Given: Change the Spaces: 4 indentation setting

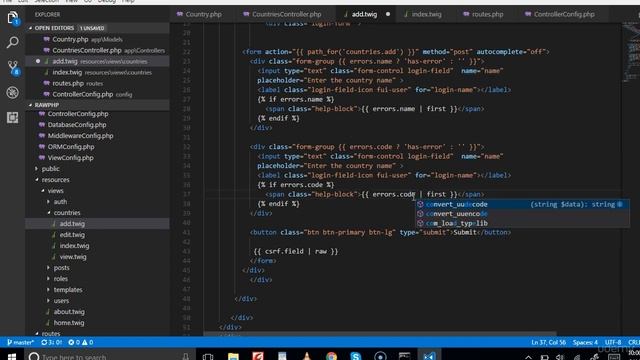Looking at the screenshot, I should (x=585, y=342).
